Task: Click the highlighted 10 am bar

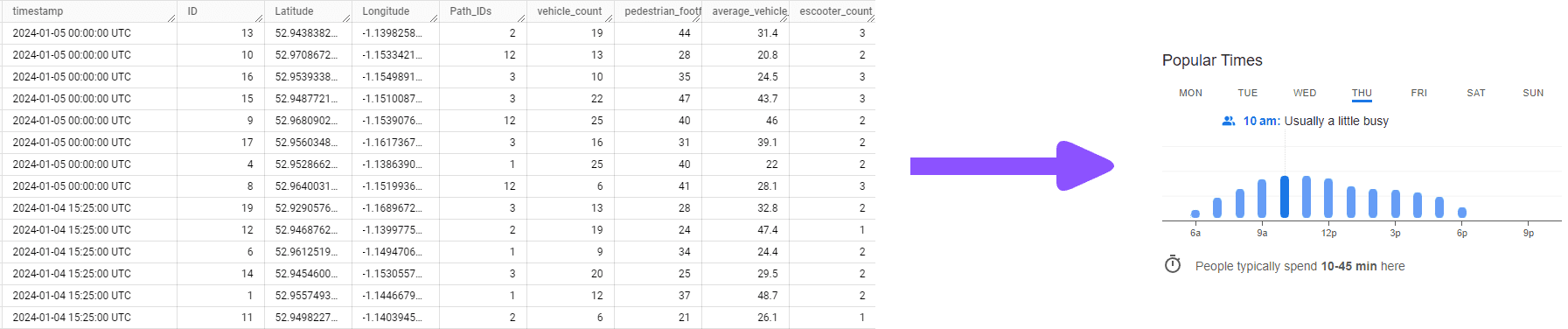Action: pos(1285,197)
